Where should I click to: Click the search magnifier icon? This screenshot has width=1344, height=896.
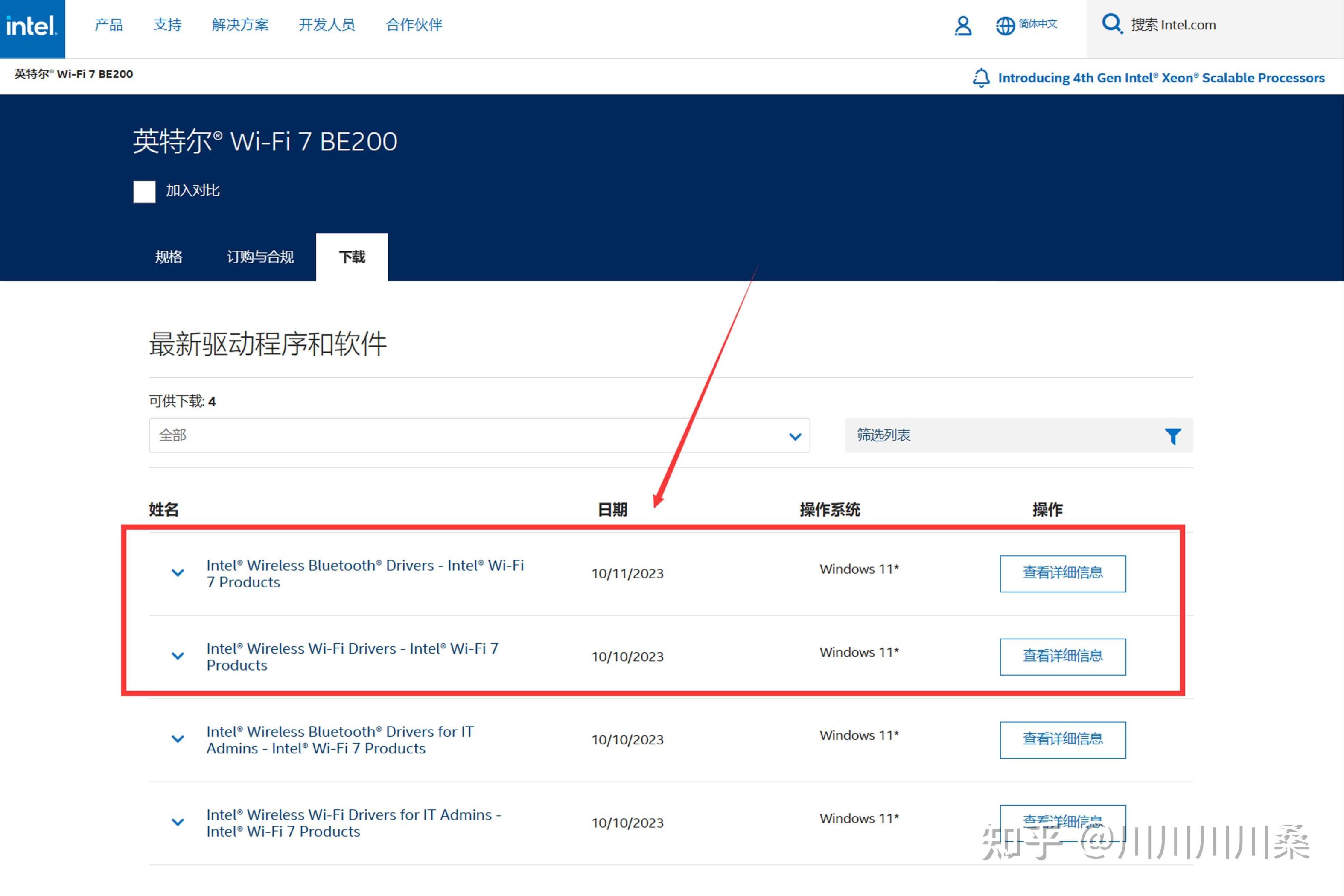click(1111, 24)
